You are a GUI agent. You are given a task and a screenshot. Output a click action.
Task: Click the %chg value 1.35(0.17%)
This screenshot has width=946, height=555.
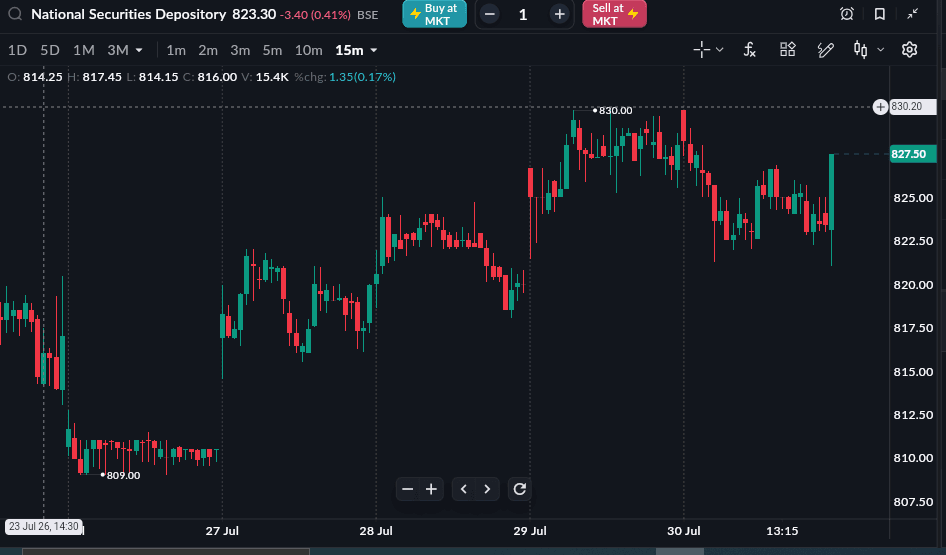point(362,77)
